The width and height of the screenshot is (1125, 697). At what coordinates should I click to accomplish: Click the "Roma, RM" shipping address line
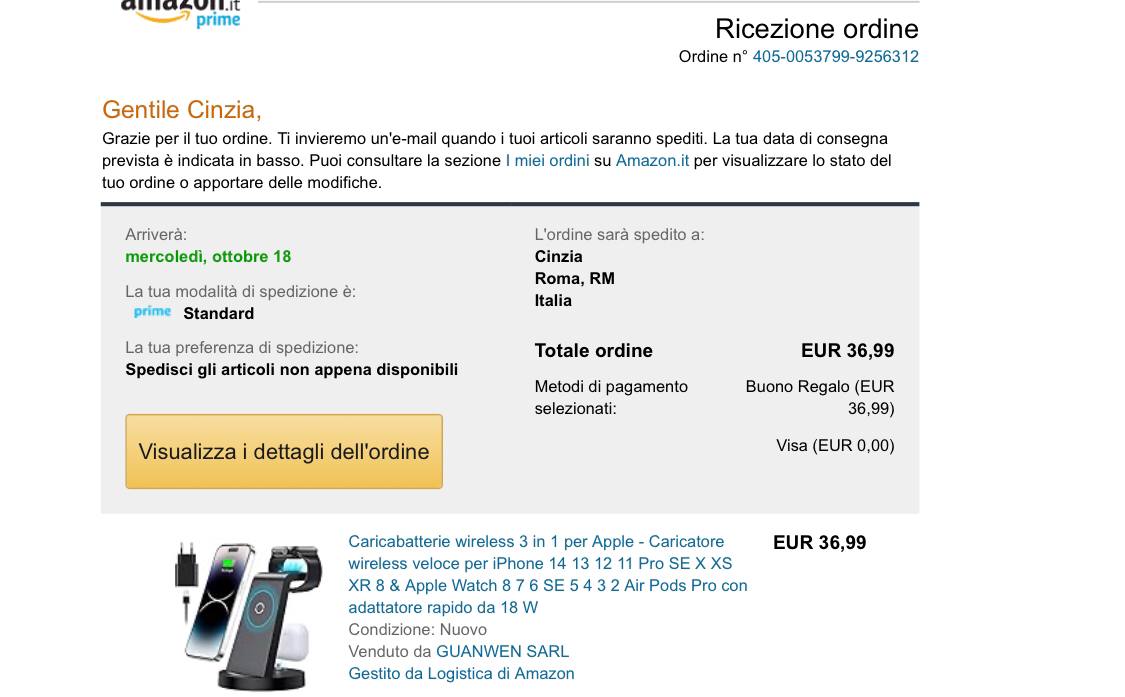(575, 279)
